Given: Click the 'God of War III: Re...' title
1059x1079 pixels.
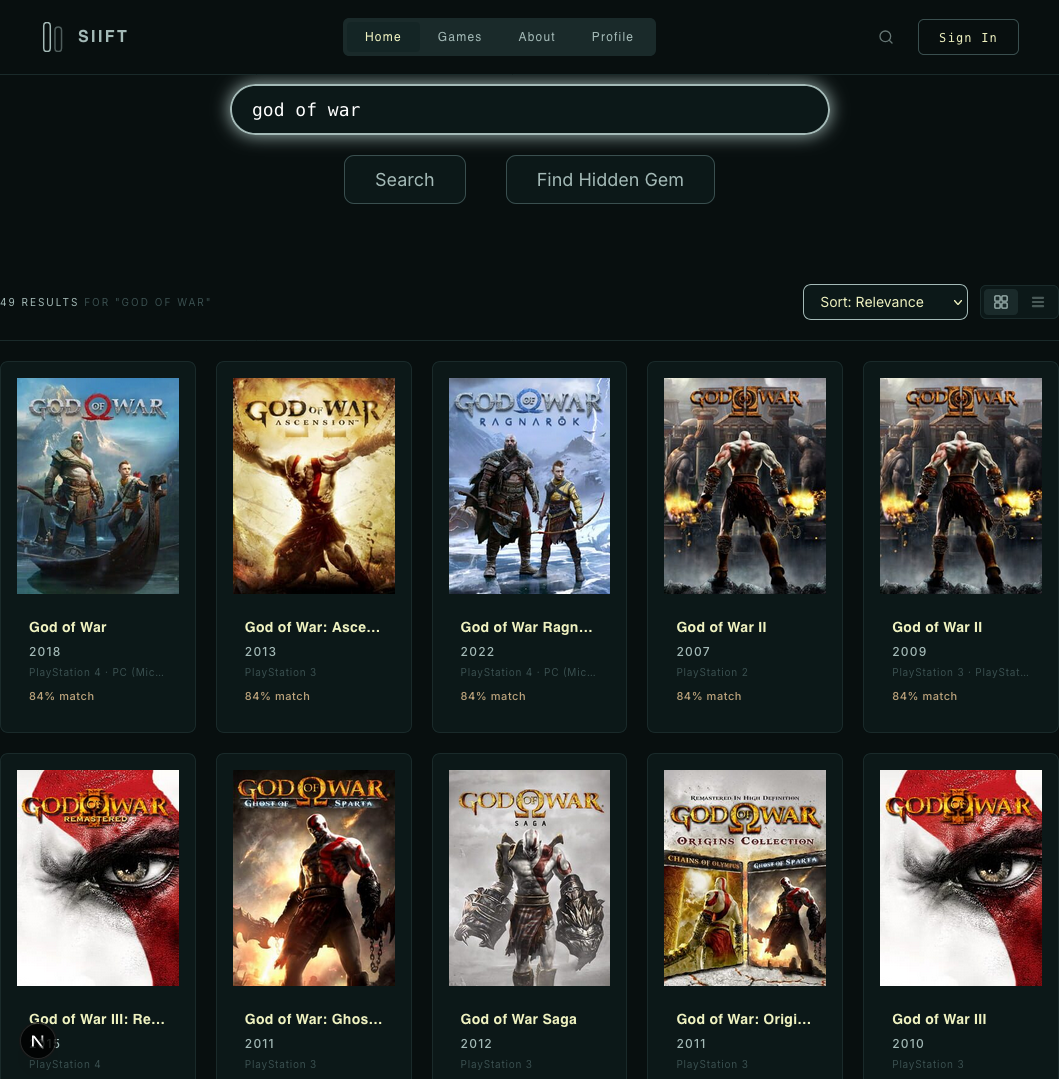Looking at the screenshot, I should pyautogui.click(x=97, y=1019).
